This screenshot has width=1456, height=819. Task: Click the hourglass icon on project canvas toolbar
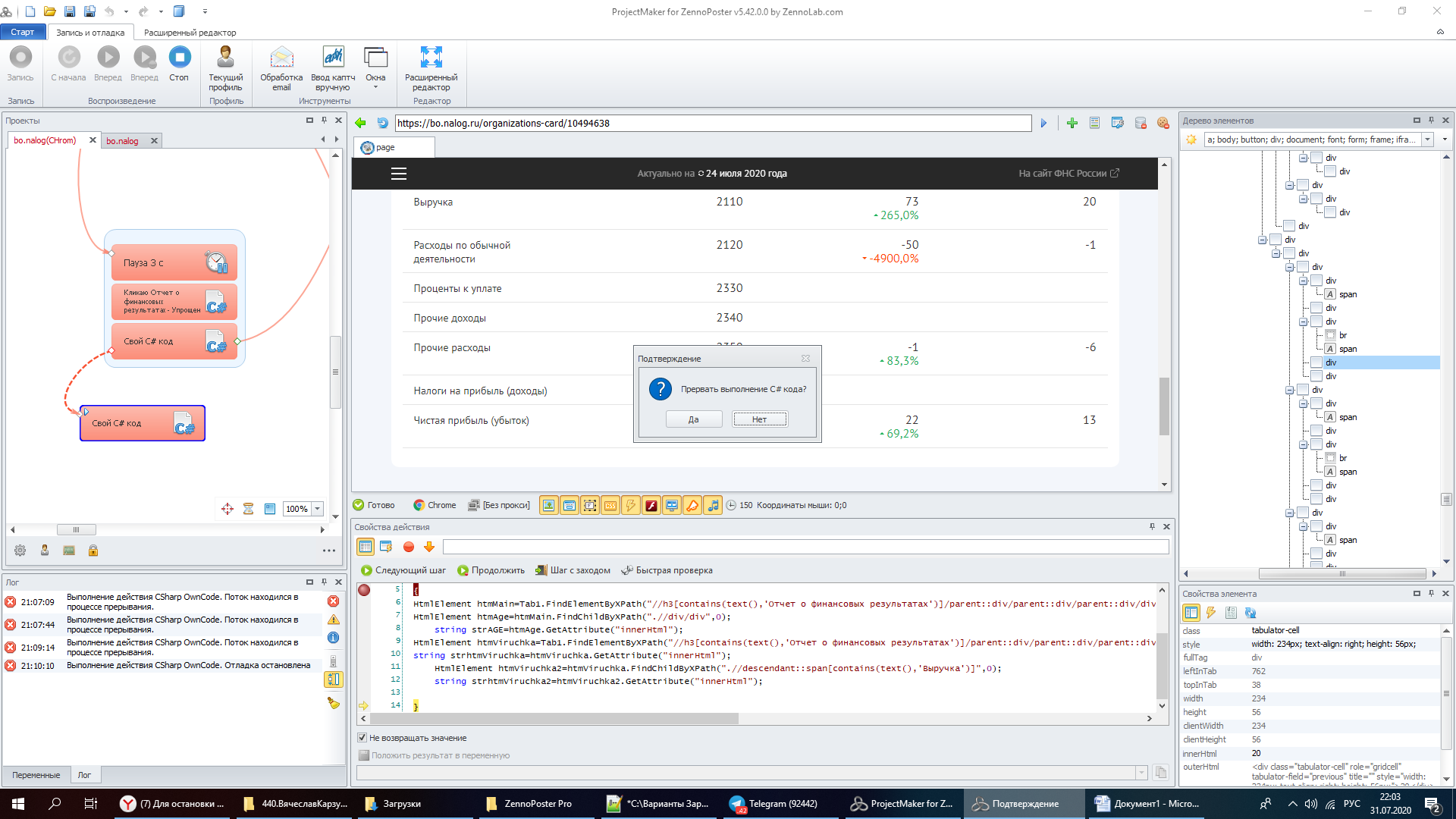click(x=248, y=509)
